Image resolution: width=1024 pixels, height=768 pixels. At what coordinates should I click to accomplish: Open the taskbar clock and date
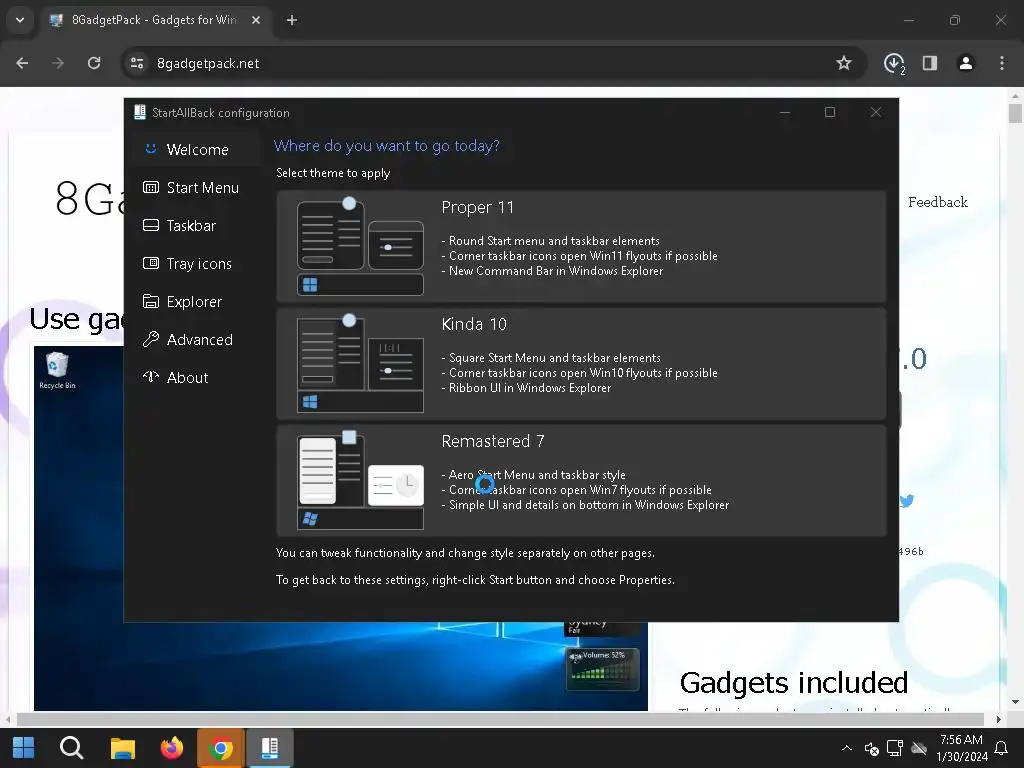pos(961,748)
